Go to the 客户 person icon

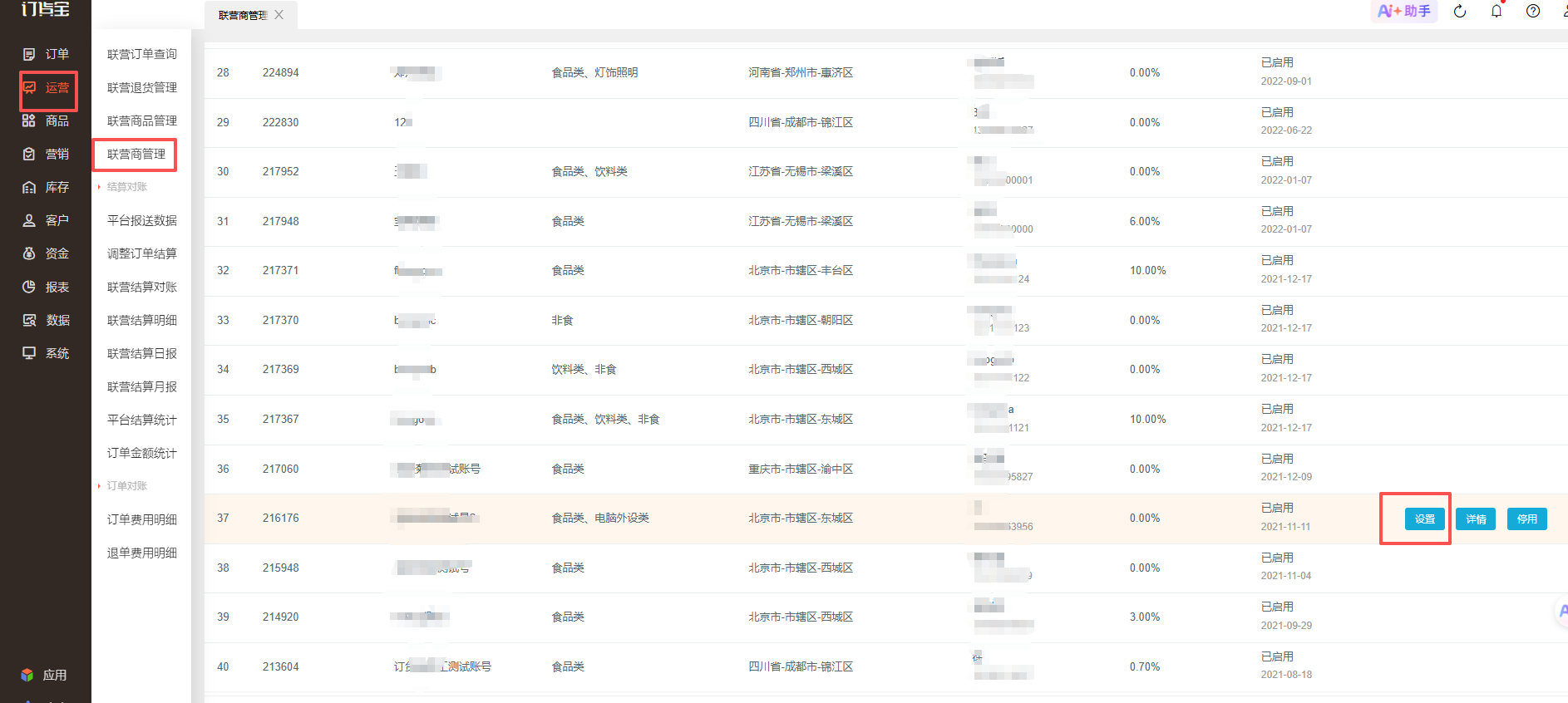[x=29, y=220]
